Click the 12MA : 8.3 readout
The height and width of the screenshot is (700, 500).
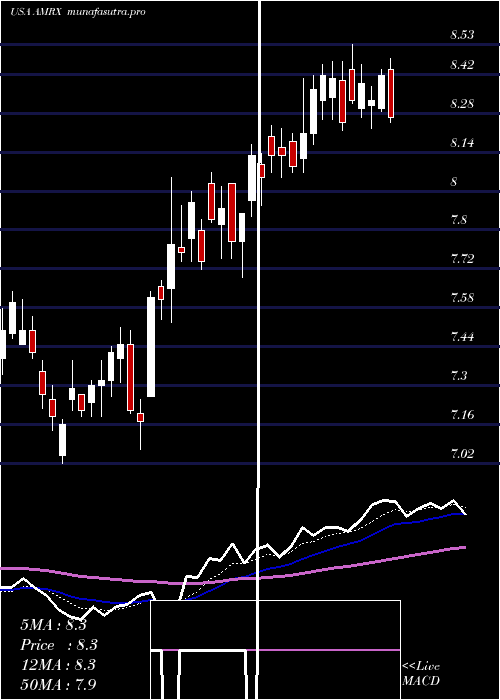point(59,665)
